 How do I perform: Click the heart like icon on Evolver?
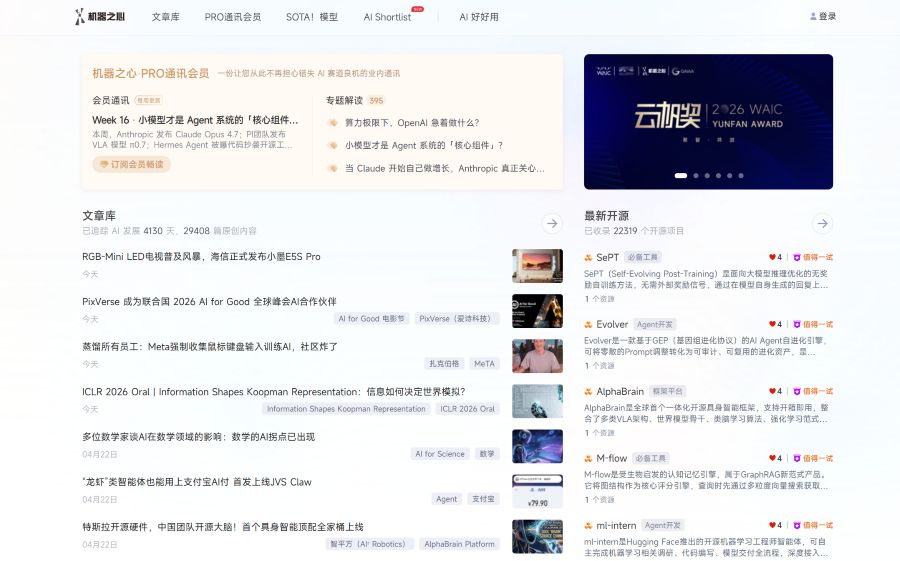(772, 324)
